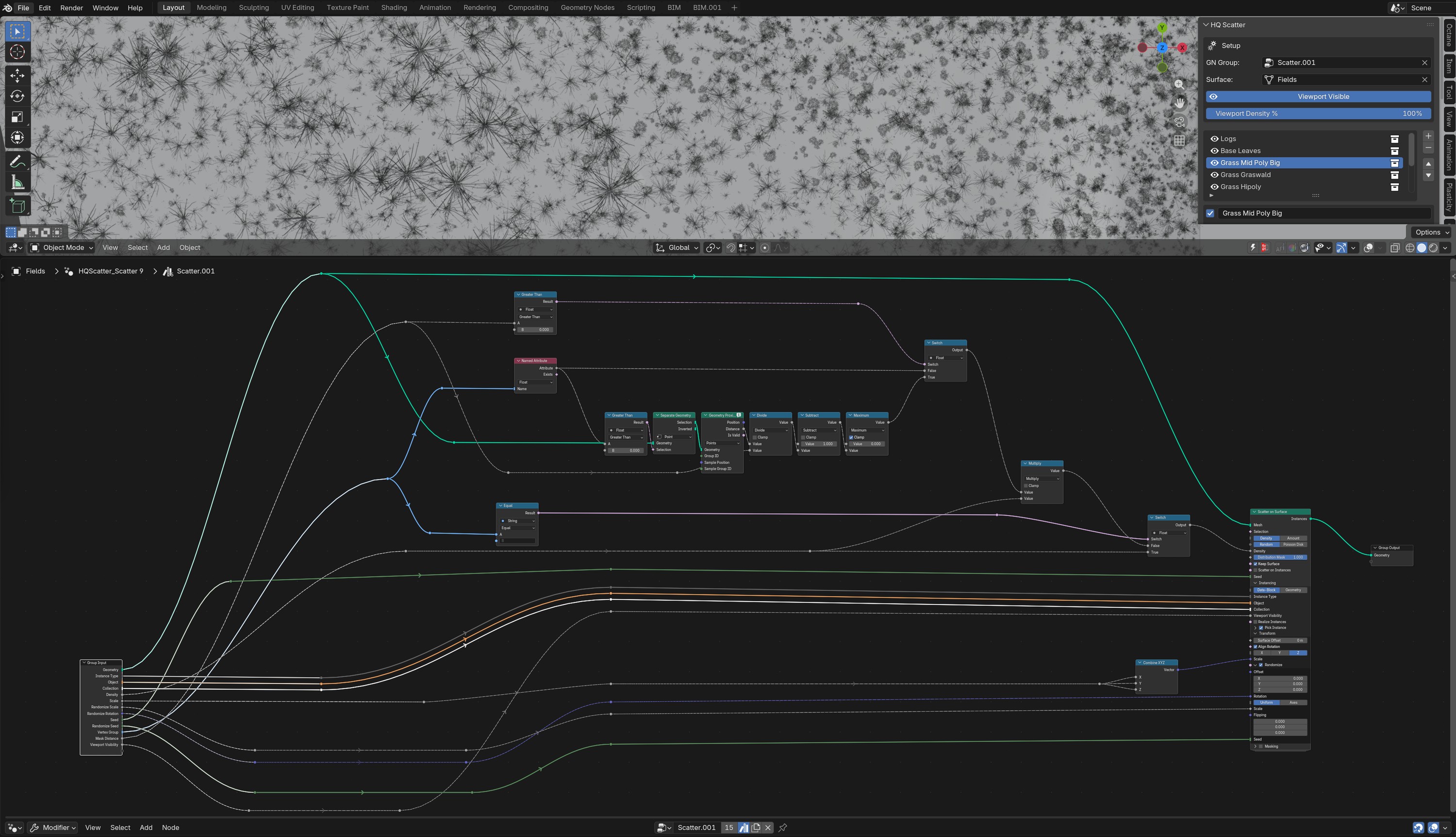Screen dimensions: 1456x837
Task: Open the editor type dropdown in viewport header
Action: click(x=15, y=248)
